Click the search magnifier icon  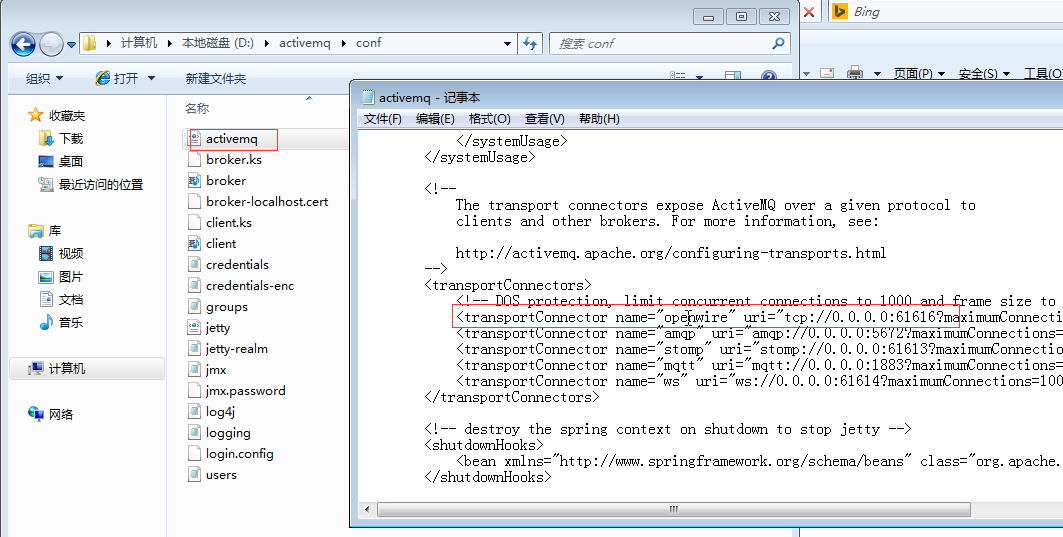[779, 43]
